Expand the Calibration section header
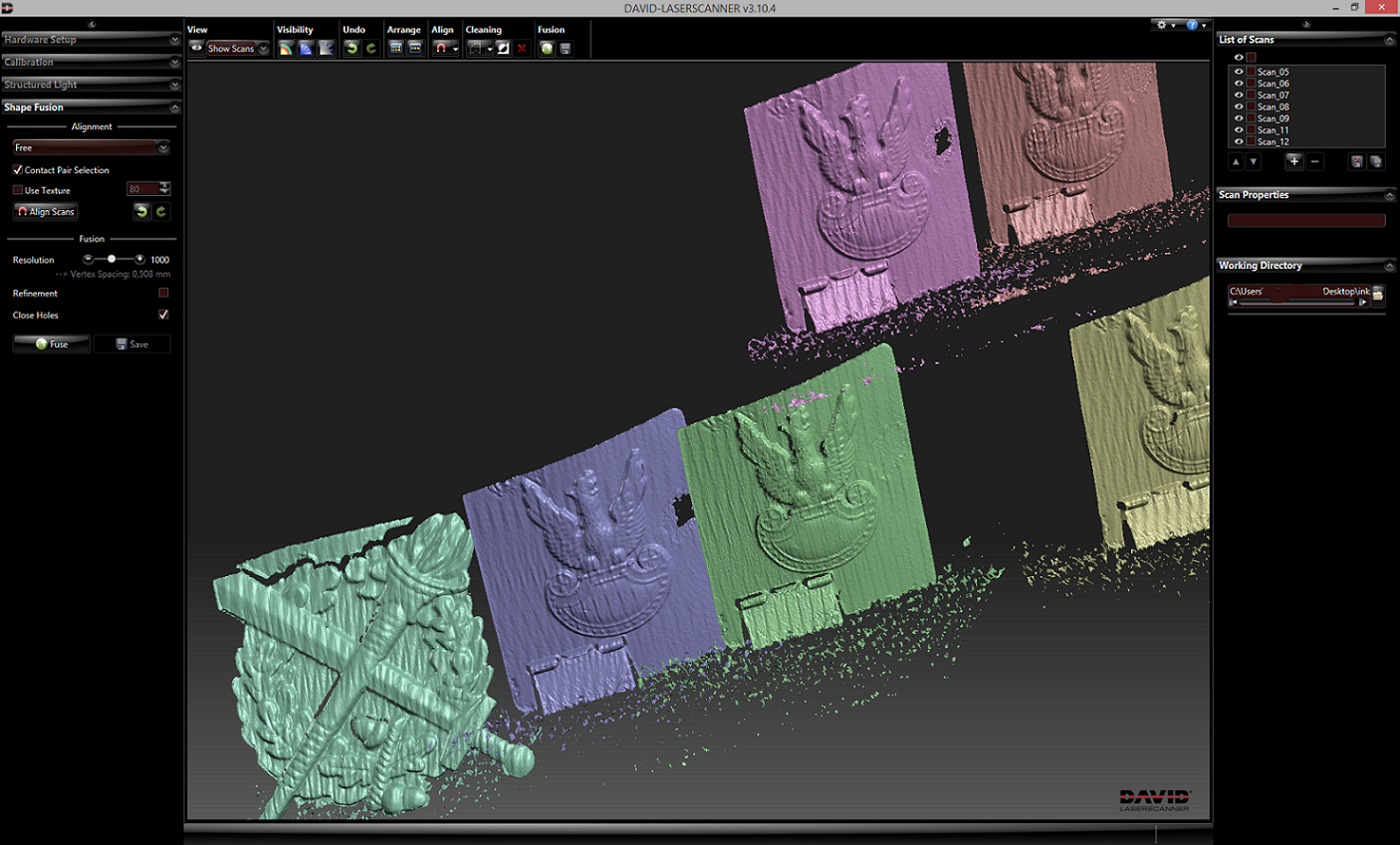The height and width of the screenshot is (845, 1400). click(x=91, y=62)
